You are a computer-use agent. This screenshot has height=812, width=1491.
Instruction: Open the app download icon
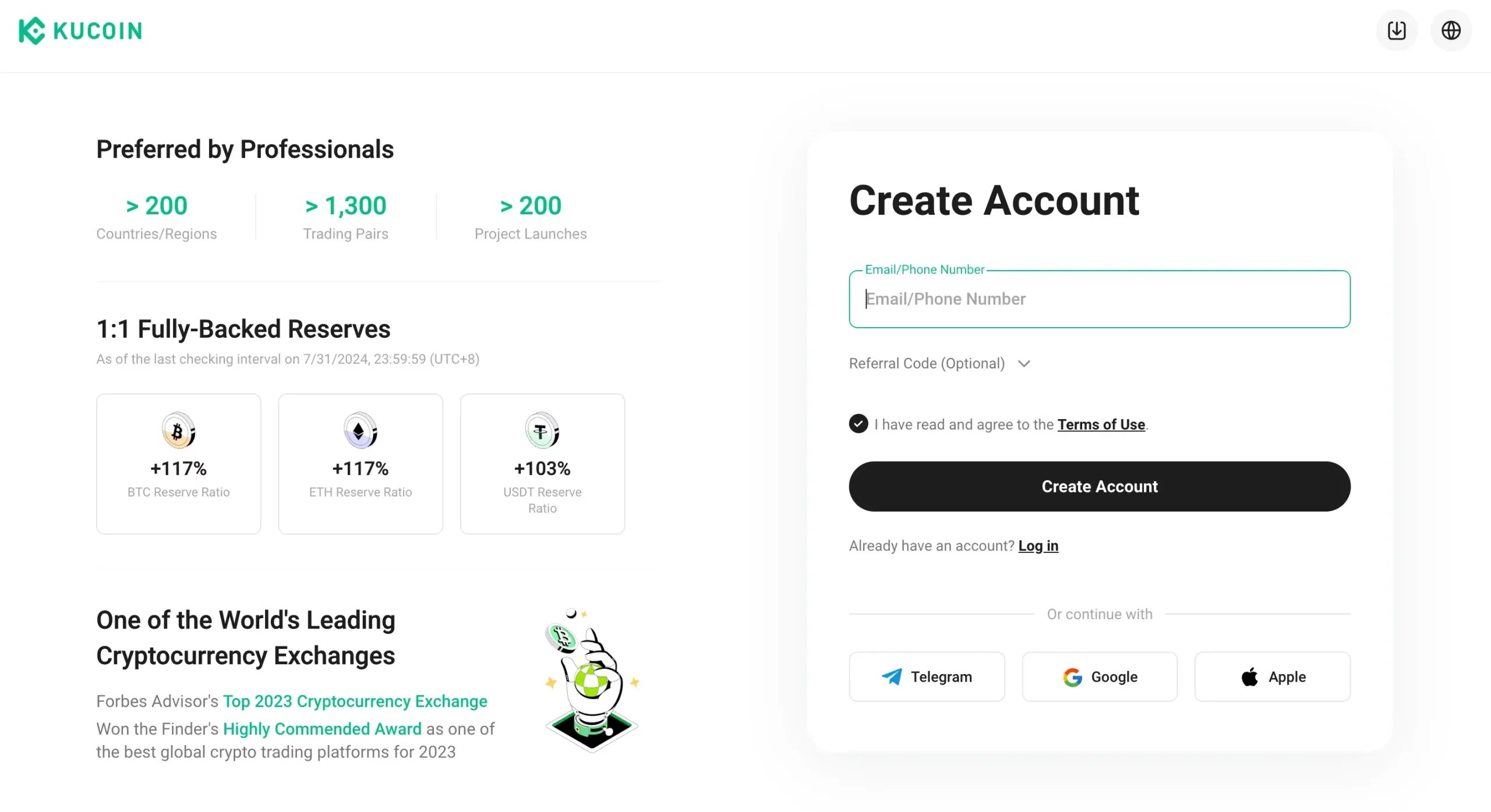point(1397,30)
